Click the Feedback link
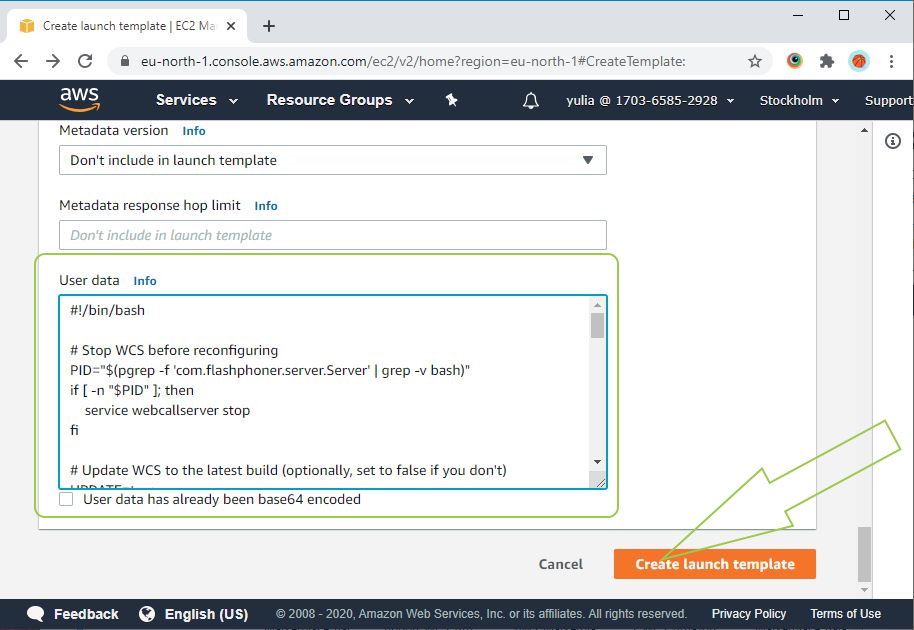This screenshot has width=914, height=630. tap(86, 614)
